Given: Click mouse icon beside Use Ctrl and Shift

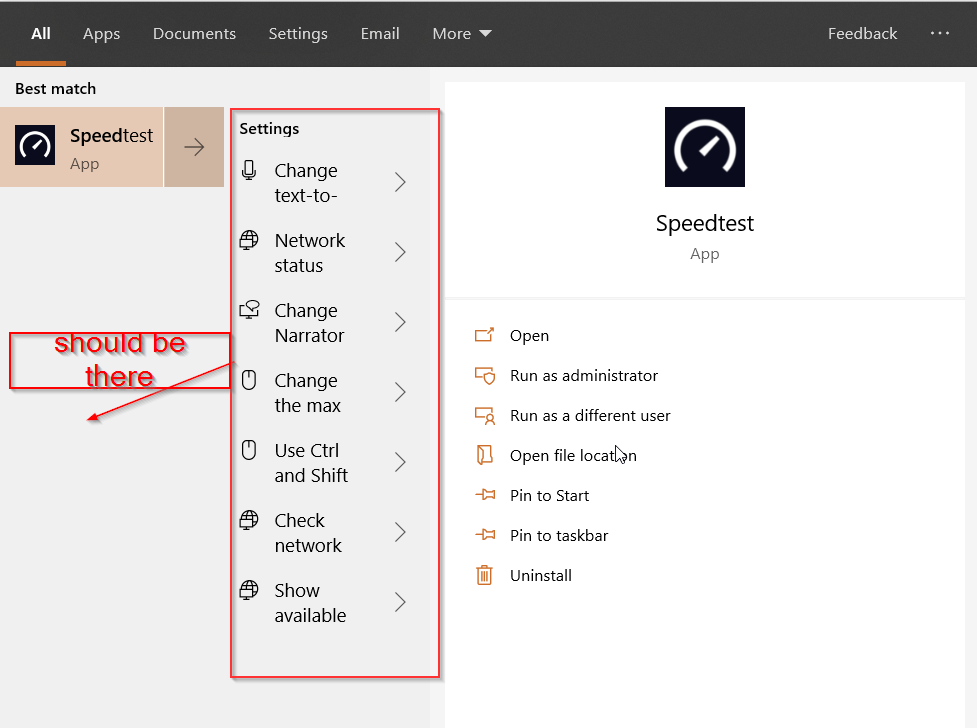Looking at the screenshot, I should [249, 450].
